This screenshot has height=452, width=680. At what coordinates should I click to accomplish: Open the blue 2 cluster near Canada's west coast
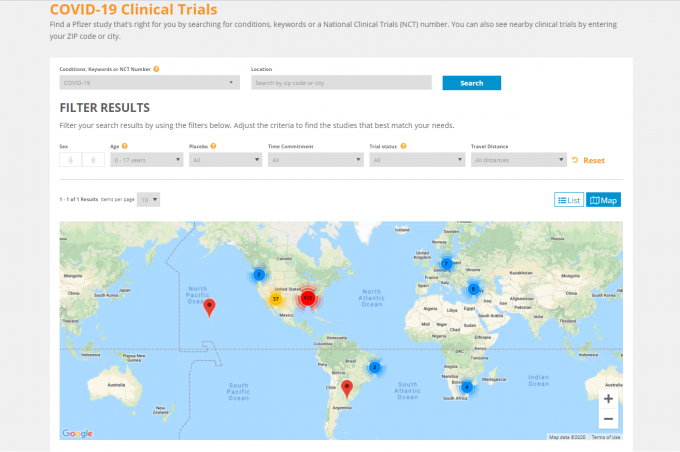(x=259, y=275)
